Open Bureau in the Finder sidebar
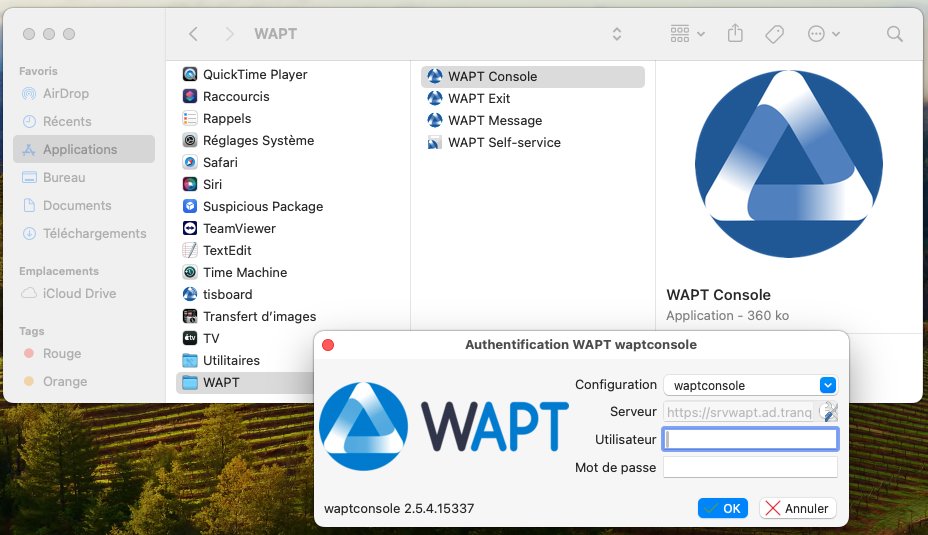 point(83,178)
